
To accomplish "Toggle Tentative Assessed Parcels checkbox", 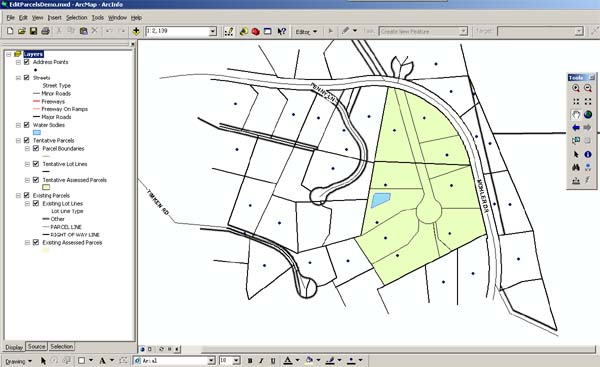I will 36,179.
